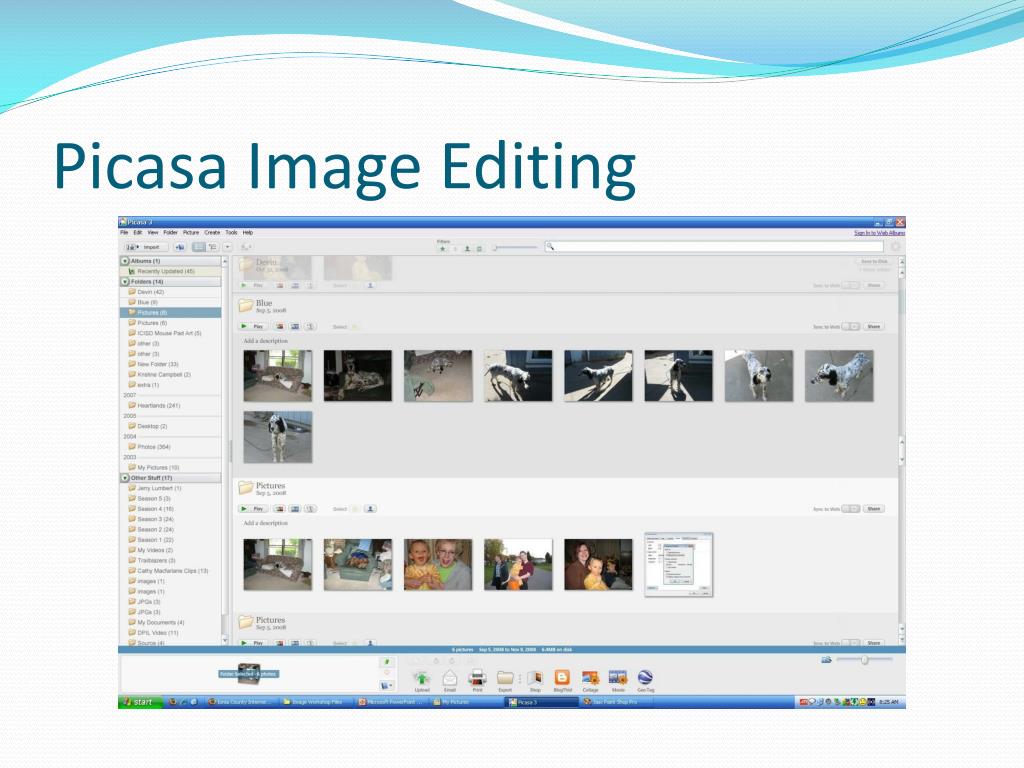Filter by faces person icon
Screen dimensions: 1024x768
coord(467,249)
